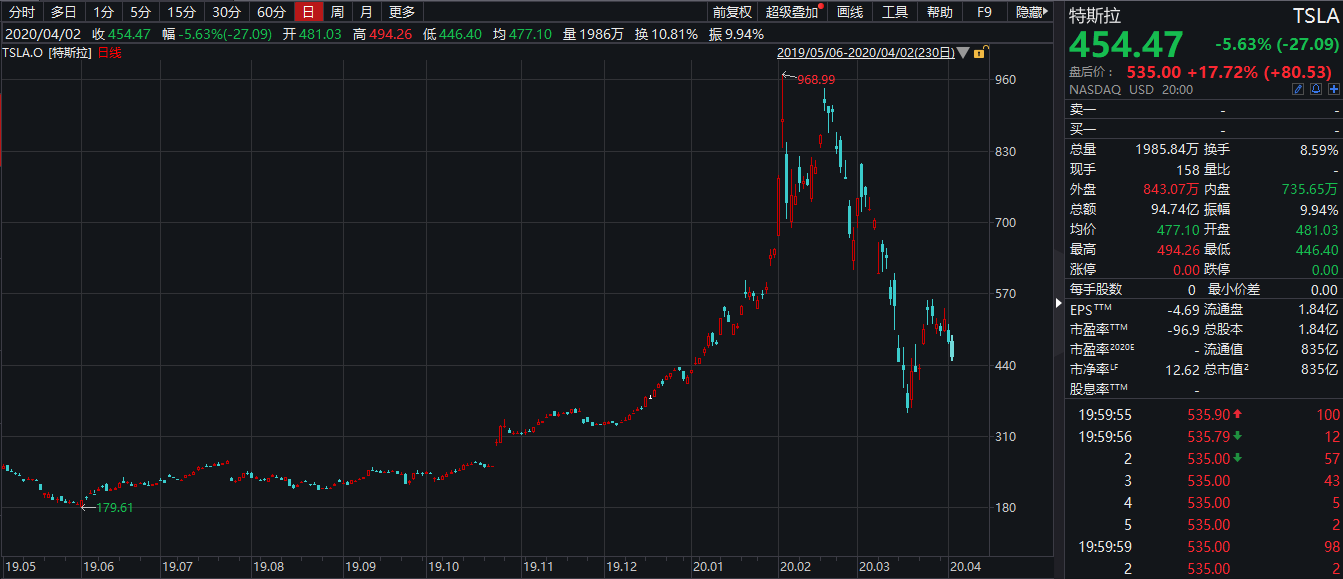Select the 60分 period tab
Viewport: 1343px width, 579px height.
(x=271, y=12)
